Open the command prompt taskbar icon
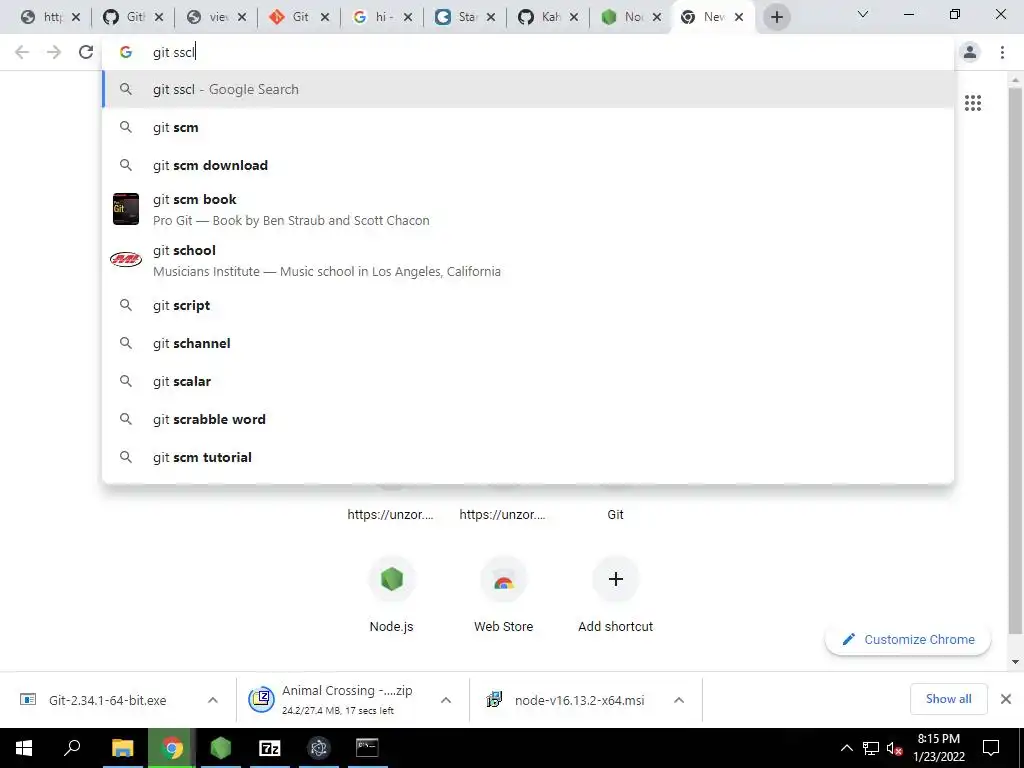1024x768 pixels. point(367,748)
